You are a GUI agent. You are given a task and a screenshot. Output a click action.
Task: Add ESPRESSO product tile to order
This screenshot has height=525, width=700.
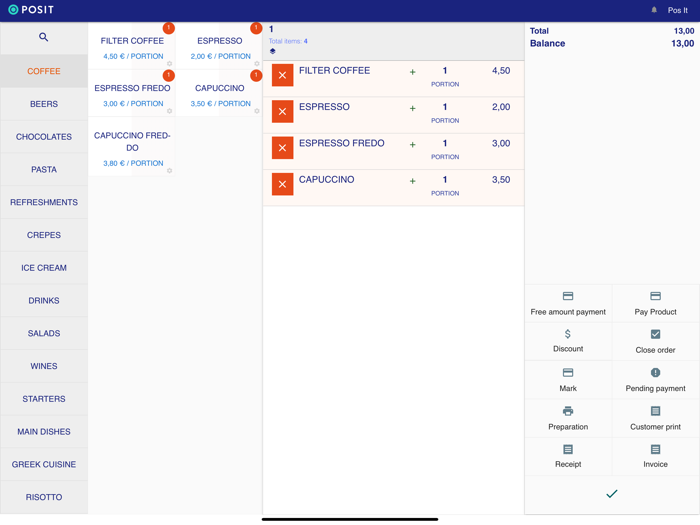click(219, 46)
